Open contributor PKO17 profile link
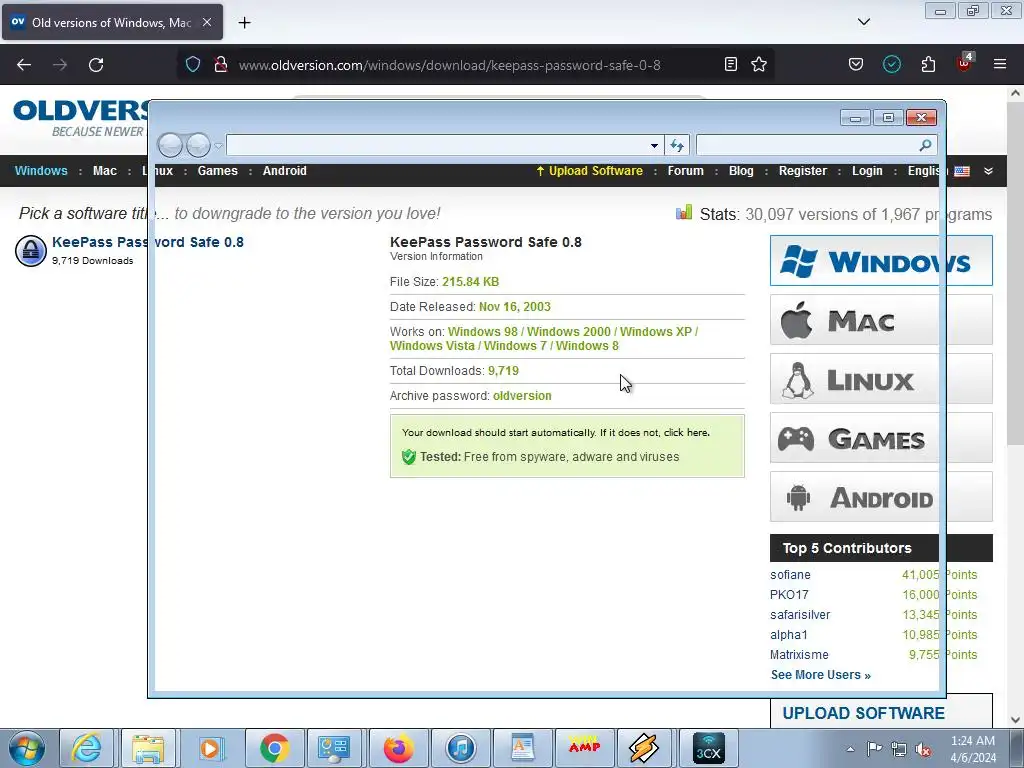Image resolution: width=1024 pixels, height=768 pixels. pyautogui.click(x=789, y=595)
